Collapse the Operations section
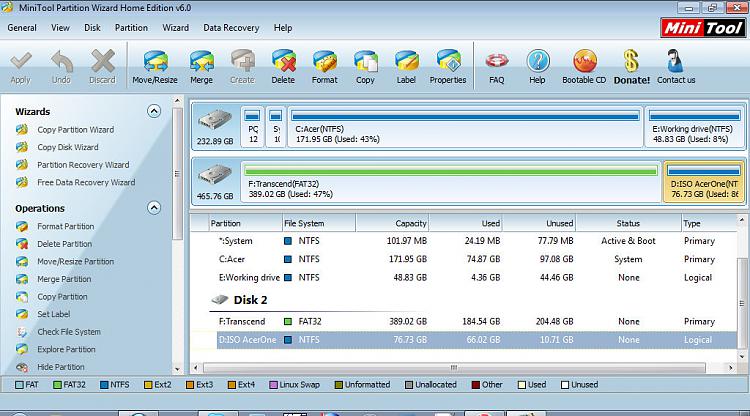The image size is (750, 416). click(x=154, y=208)
